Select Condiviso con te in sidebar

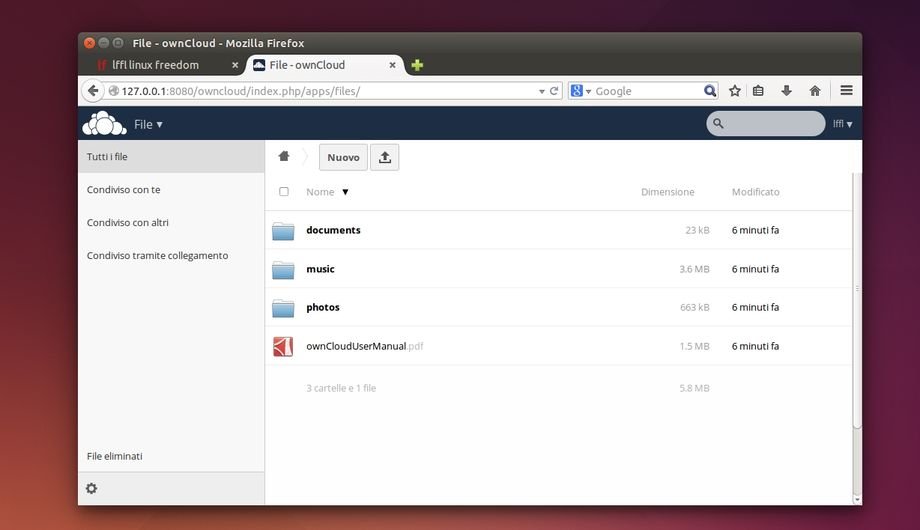coord(123,190)
